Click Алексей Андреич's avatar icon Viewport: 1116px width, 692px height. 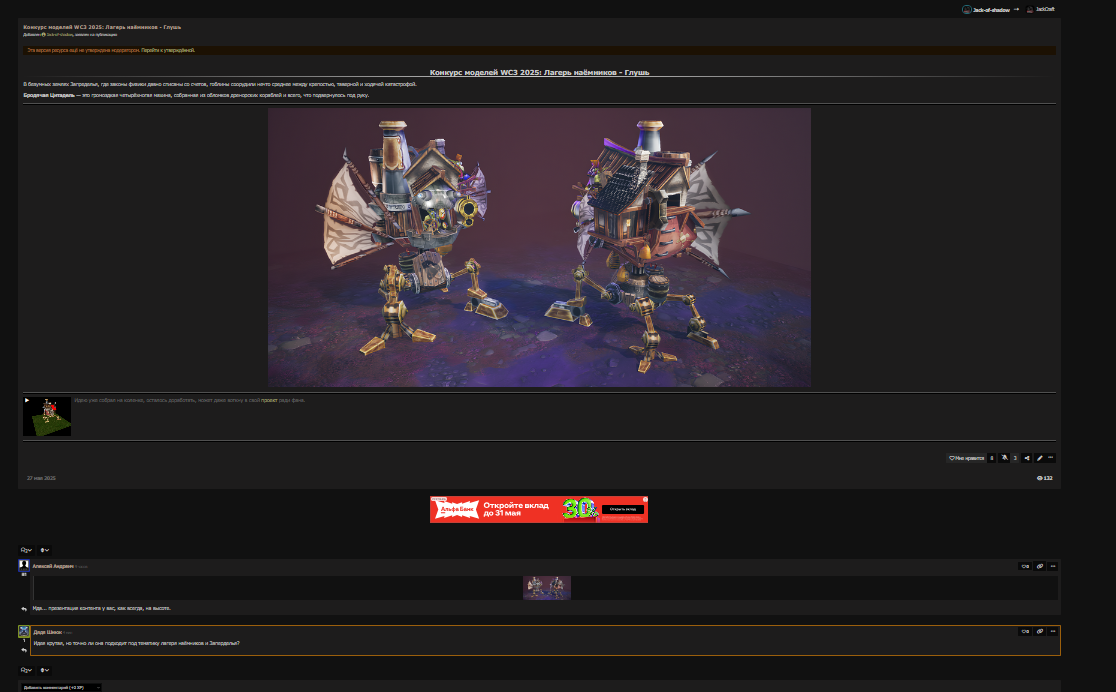tap(24, 566)
